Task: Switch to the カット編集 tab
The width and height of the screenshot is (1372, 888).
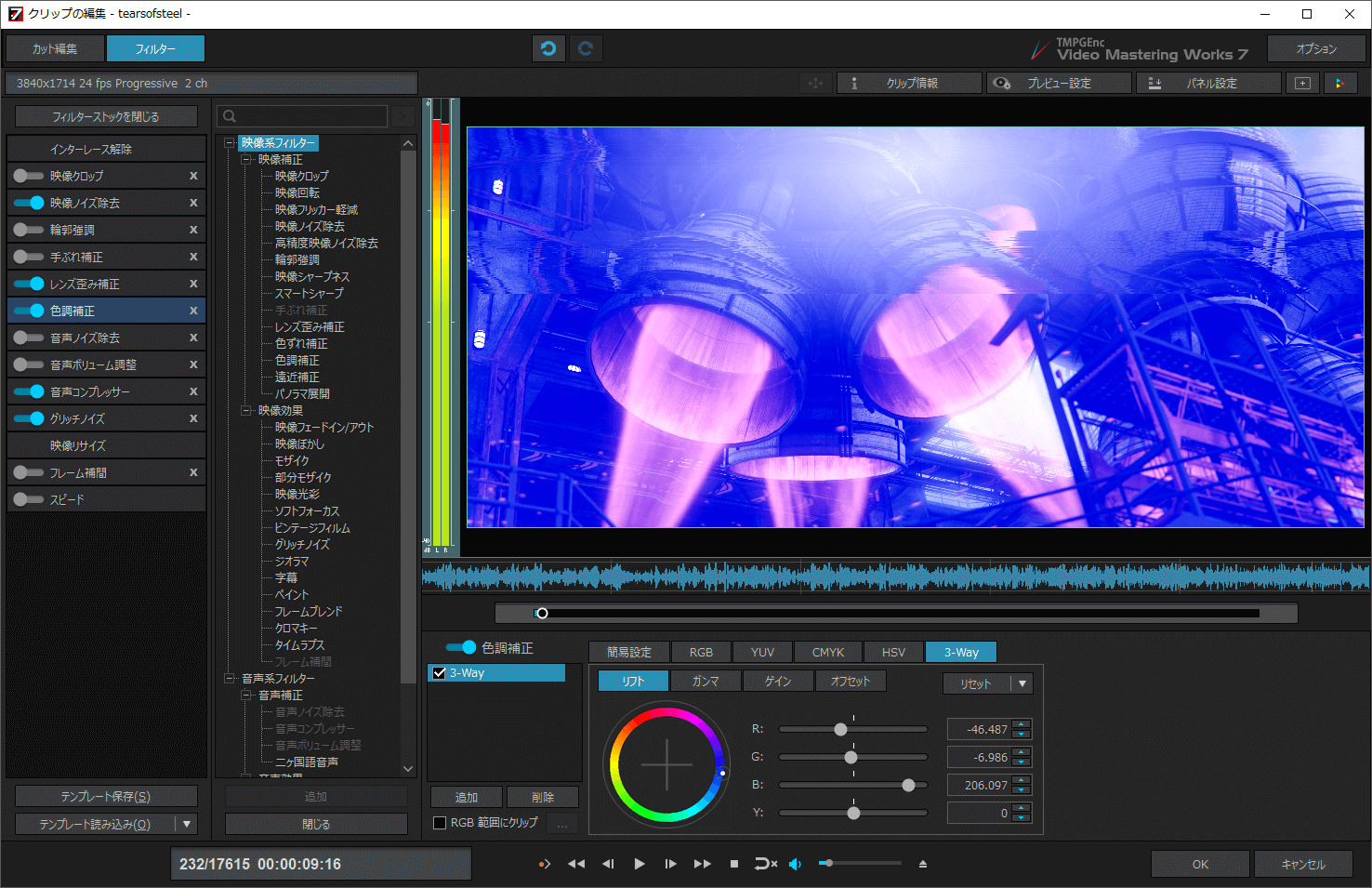Action: [54, 47]
